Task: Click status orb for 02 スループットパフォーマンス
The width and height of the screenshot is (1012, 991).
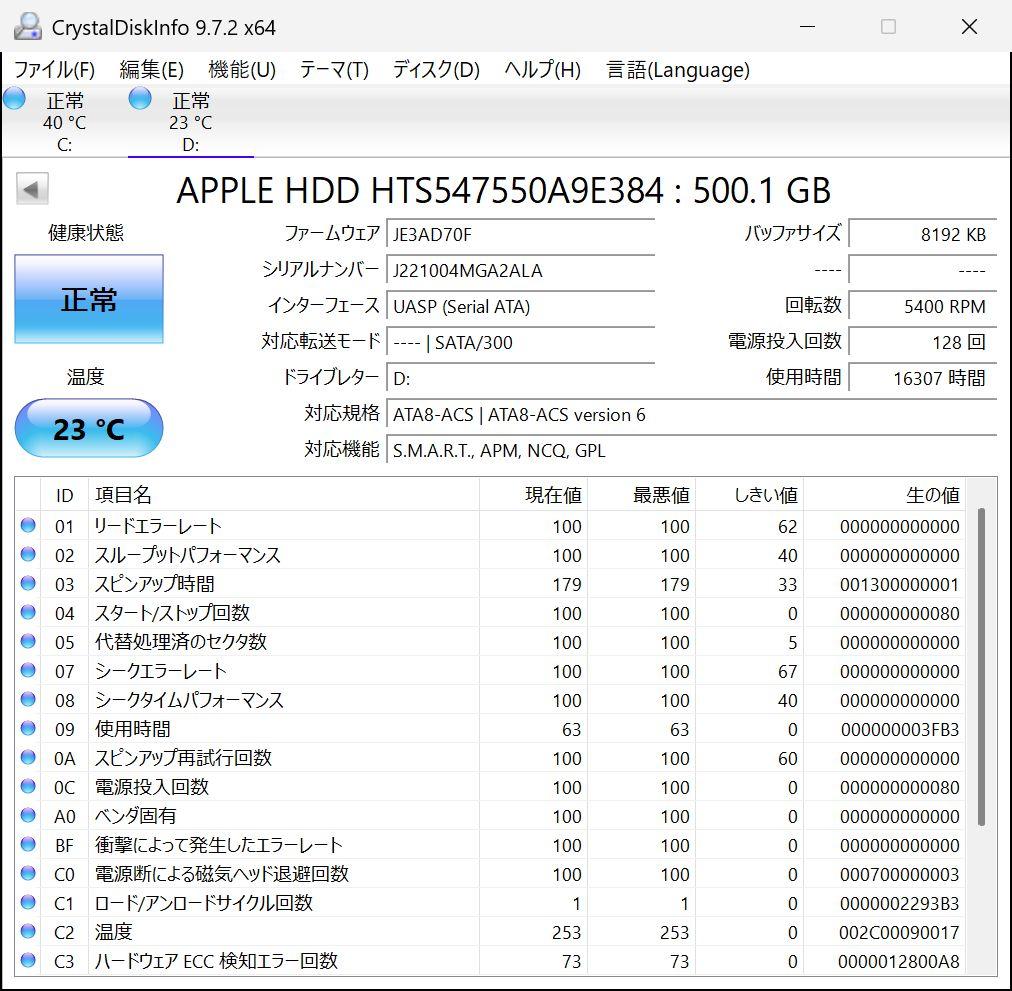Action: [28, 554]
